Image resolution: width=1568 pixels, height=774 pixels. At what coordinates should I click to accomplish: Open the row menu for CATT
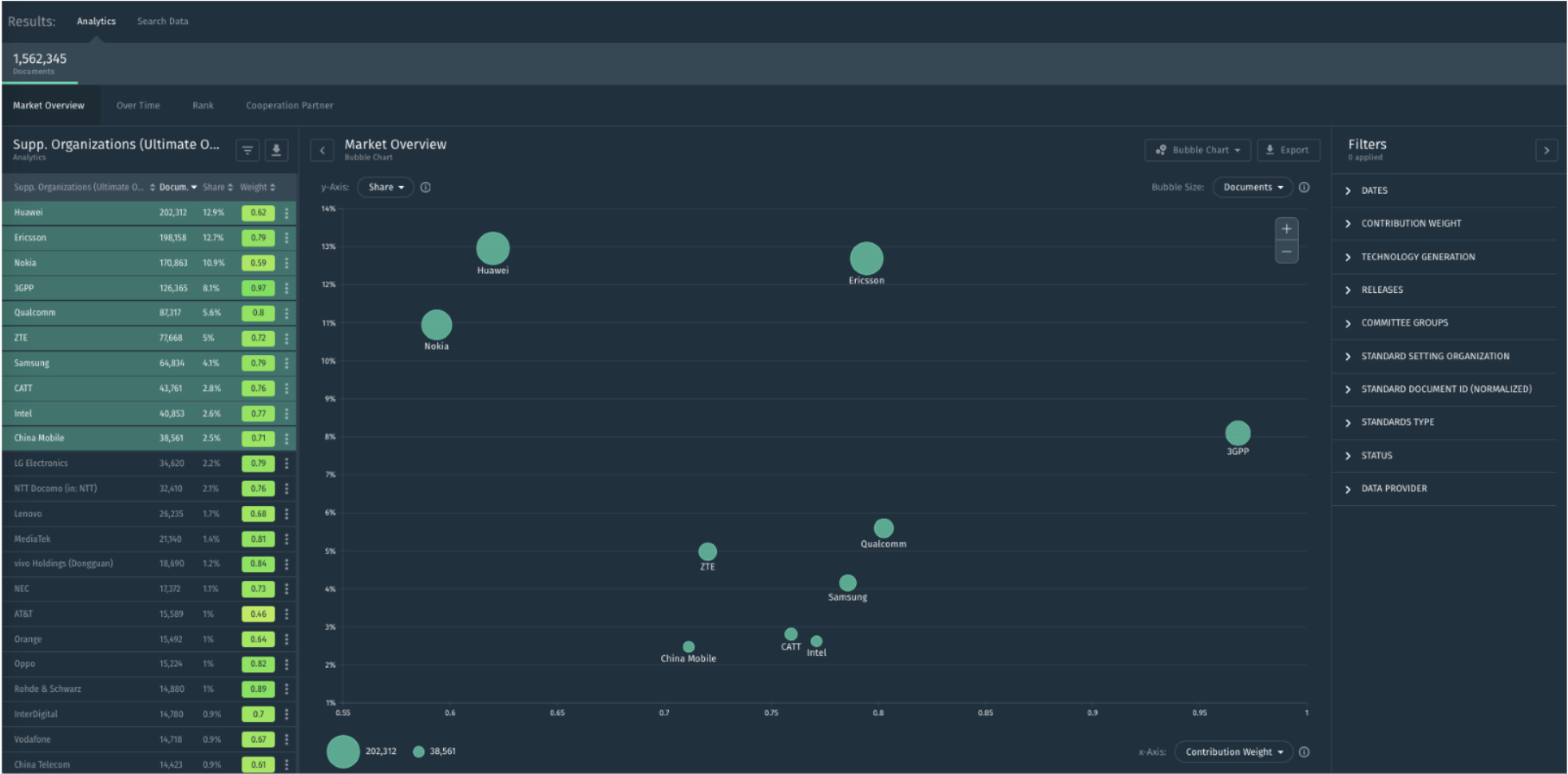tap(287, 389)
